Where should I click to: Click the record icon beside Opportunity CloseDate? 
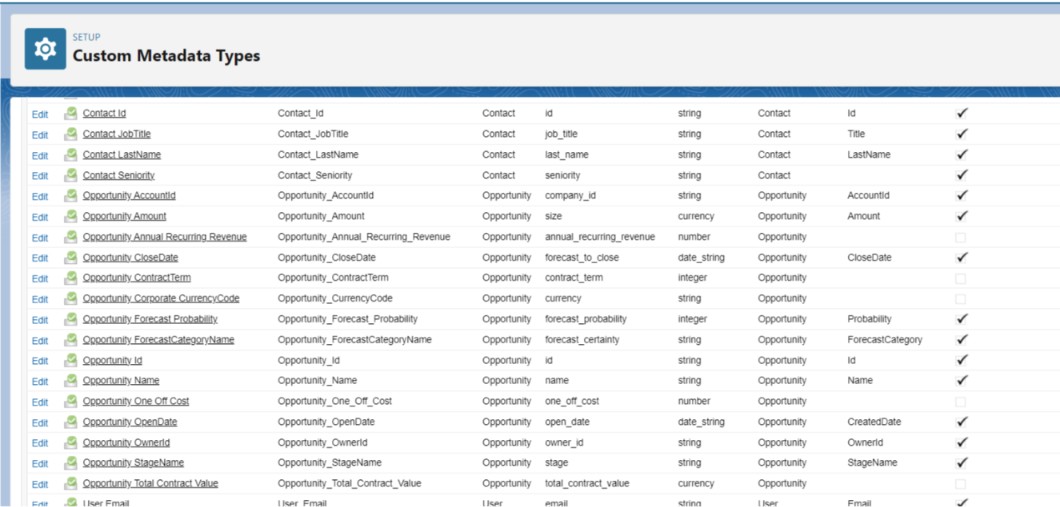pos(71,257)
